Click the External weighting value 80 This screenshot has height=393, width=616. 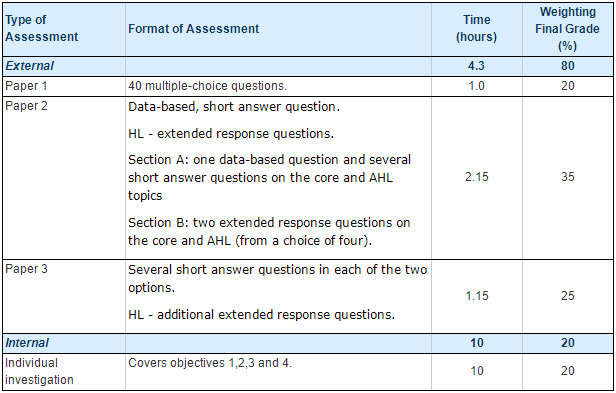pos(568,66)
